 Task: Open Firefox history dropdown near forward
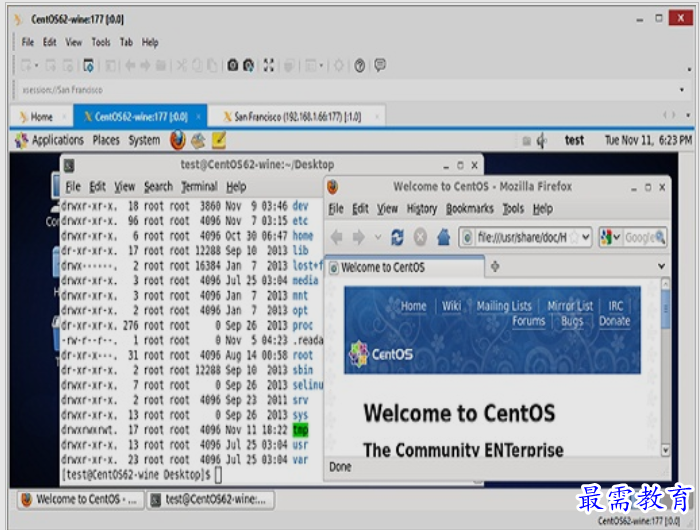pos(378,237)
